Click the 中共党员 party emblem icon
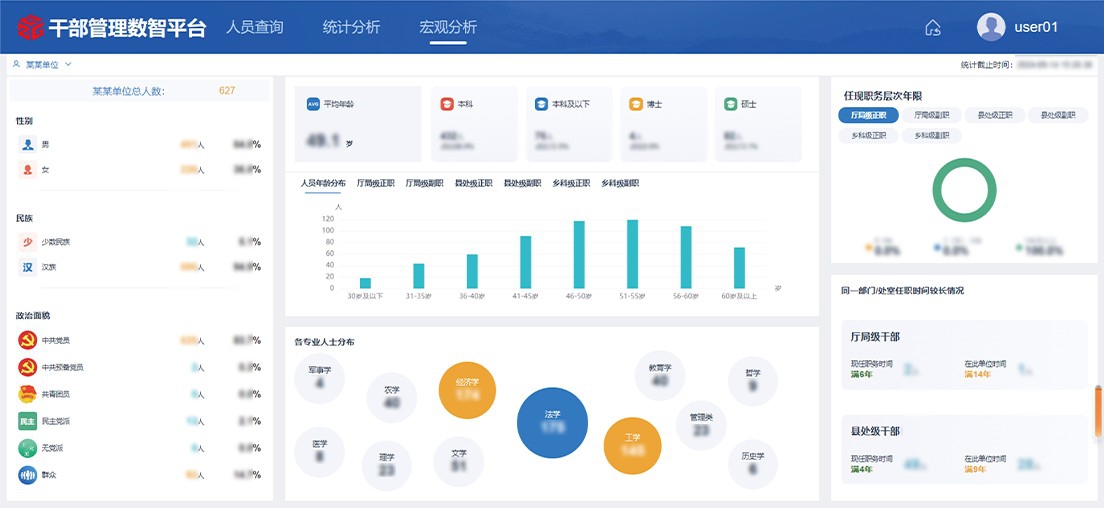 [27, 340]
